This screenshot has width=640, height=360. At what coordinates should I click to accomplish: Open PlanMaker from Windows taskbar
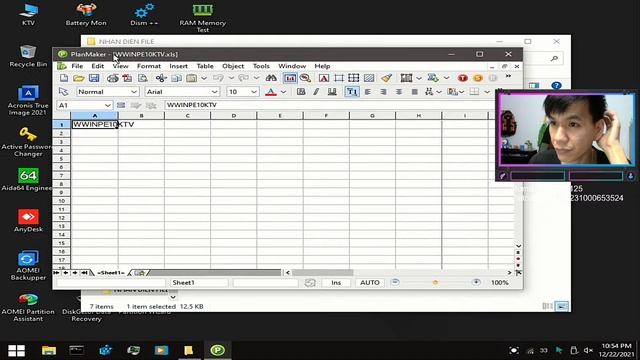pyautogui.click(x=218, y=350)
